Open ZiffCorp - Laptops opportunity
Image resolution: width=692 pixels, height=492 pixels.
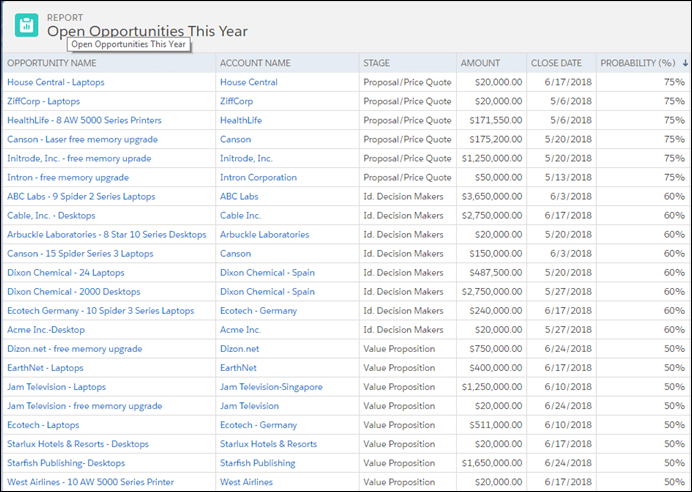tap(43, 101)
